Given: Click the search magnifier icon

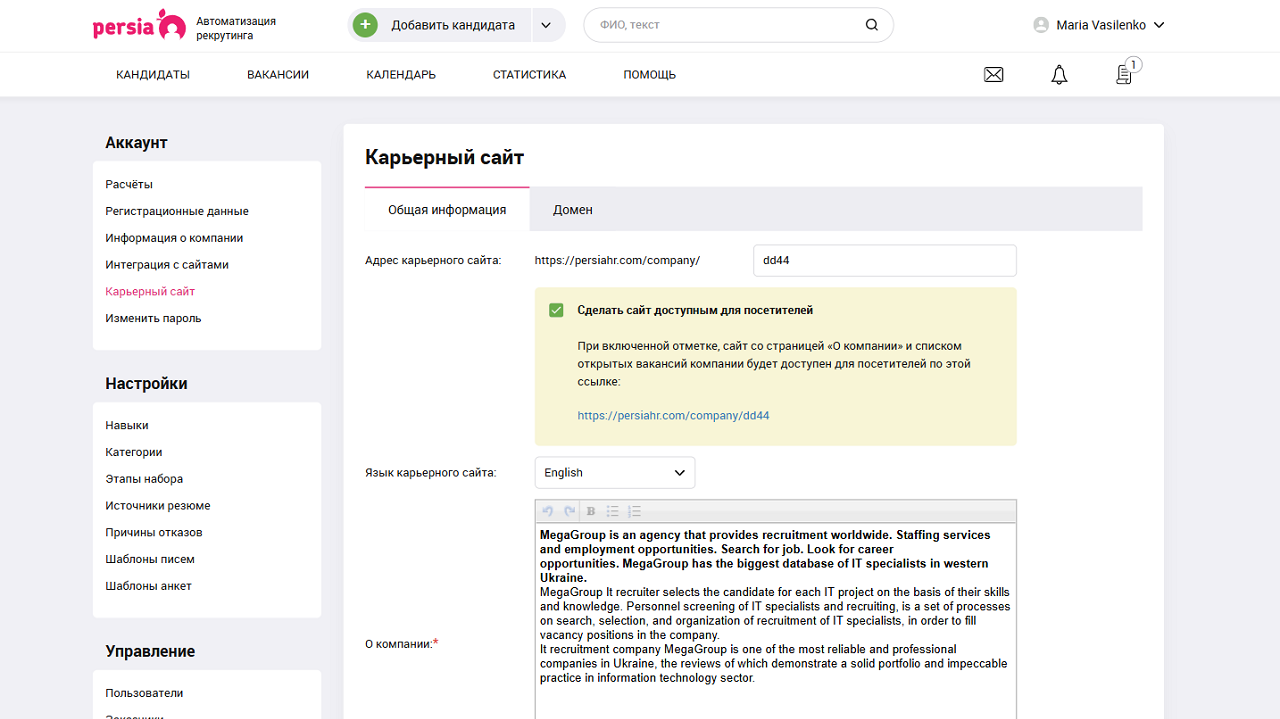Looking at the screenshot, I should pyautogui.click(x=871, y=24).
